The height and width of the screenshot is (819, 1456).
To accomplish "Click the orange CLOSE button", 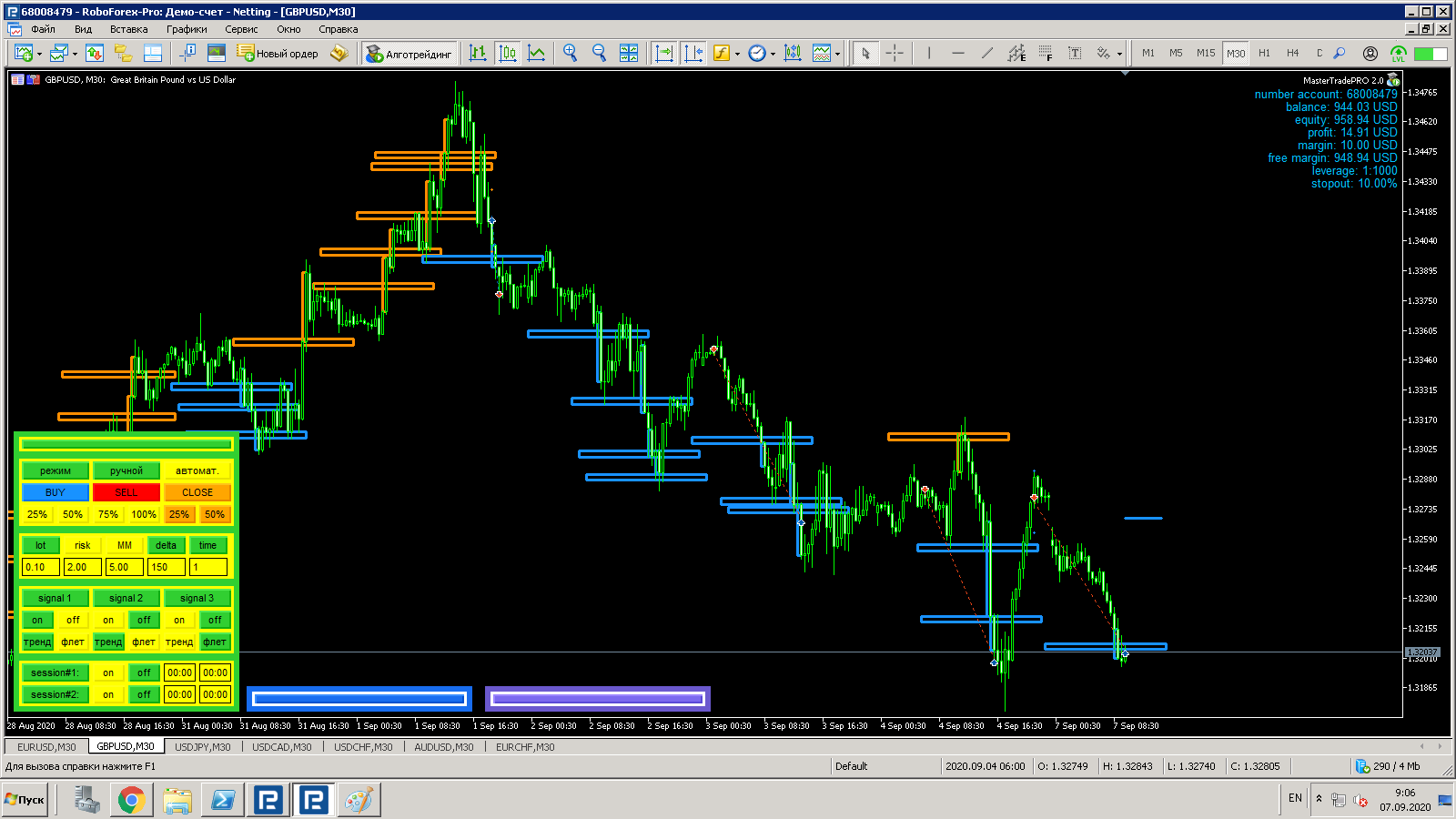I will tap(197, 492).
